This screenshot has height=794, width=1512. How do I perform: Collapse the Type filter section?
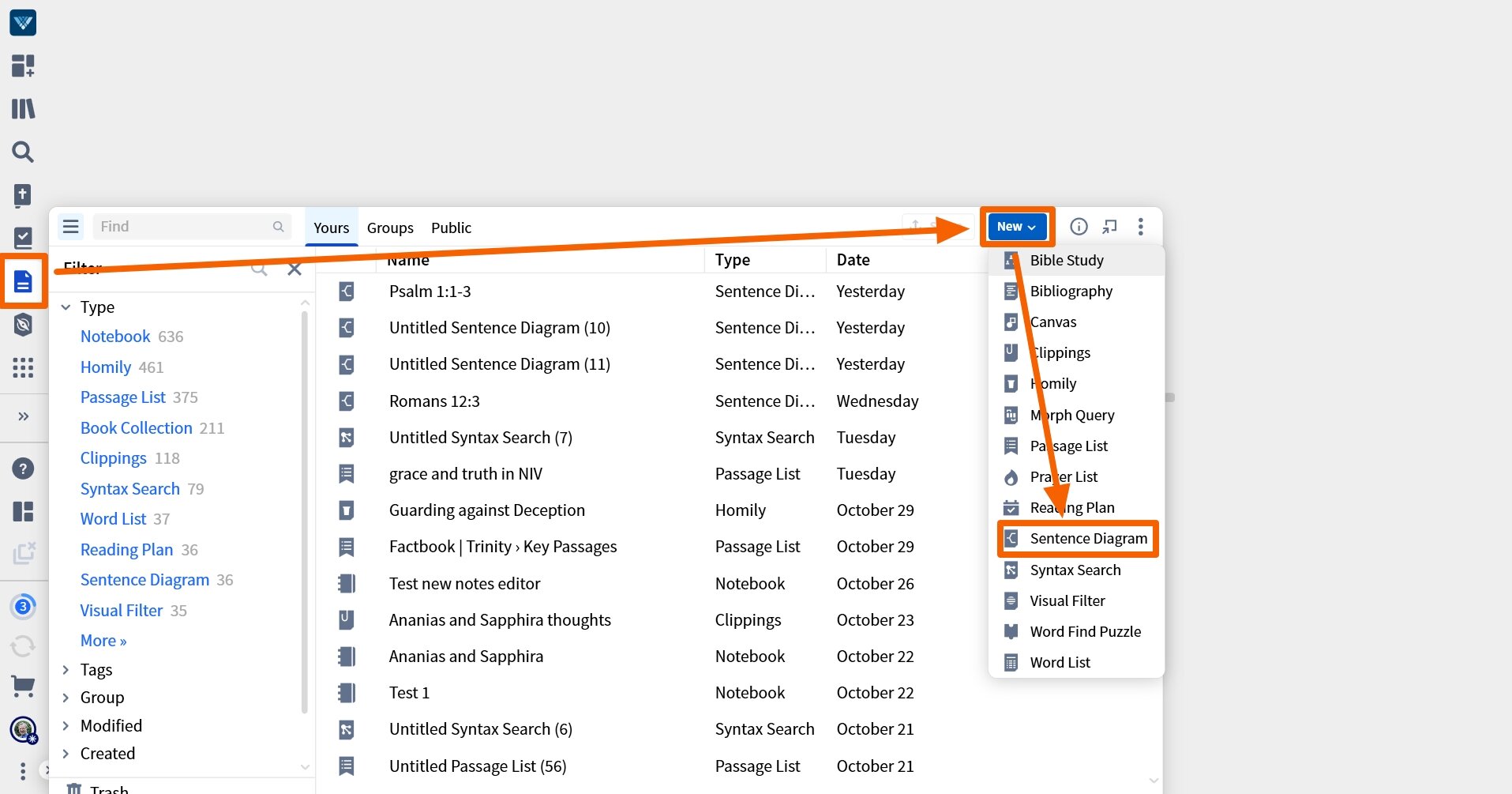pyautogui.click(x=66, y=307)
